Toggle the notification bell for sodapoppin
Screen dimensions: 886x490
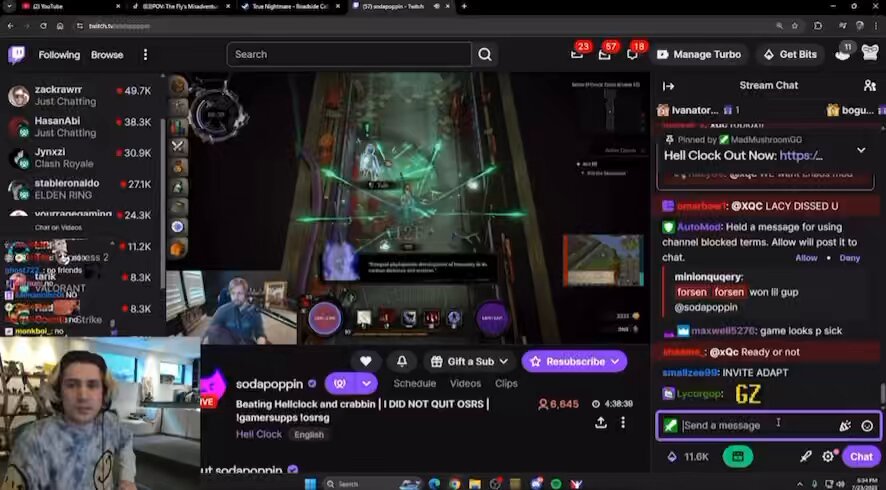(x=402, y=361)
